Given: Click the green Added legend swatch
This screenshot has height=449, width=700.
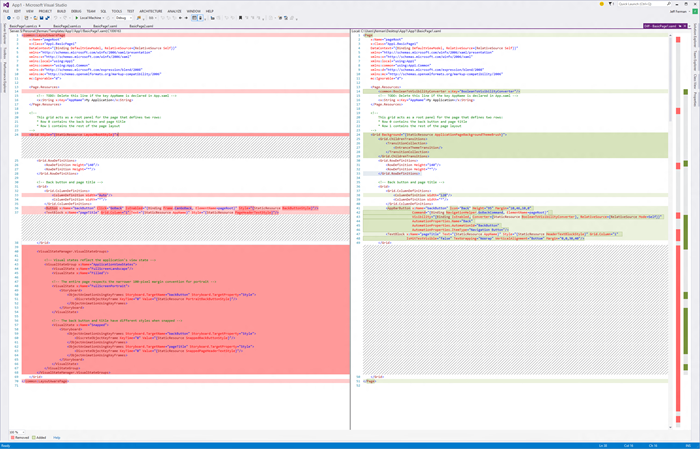Looking at the screenshot, I should 33,437.
